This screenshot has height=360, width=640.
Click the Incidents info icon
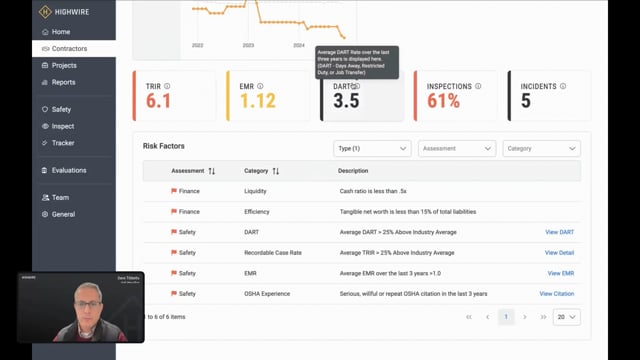pos(563,86)
